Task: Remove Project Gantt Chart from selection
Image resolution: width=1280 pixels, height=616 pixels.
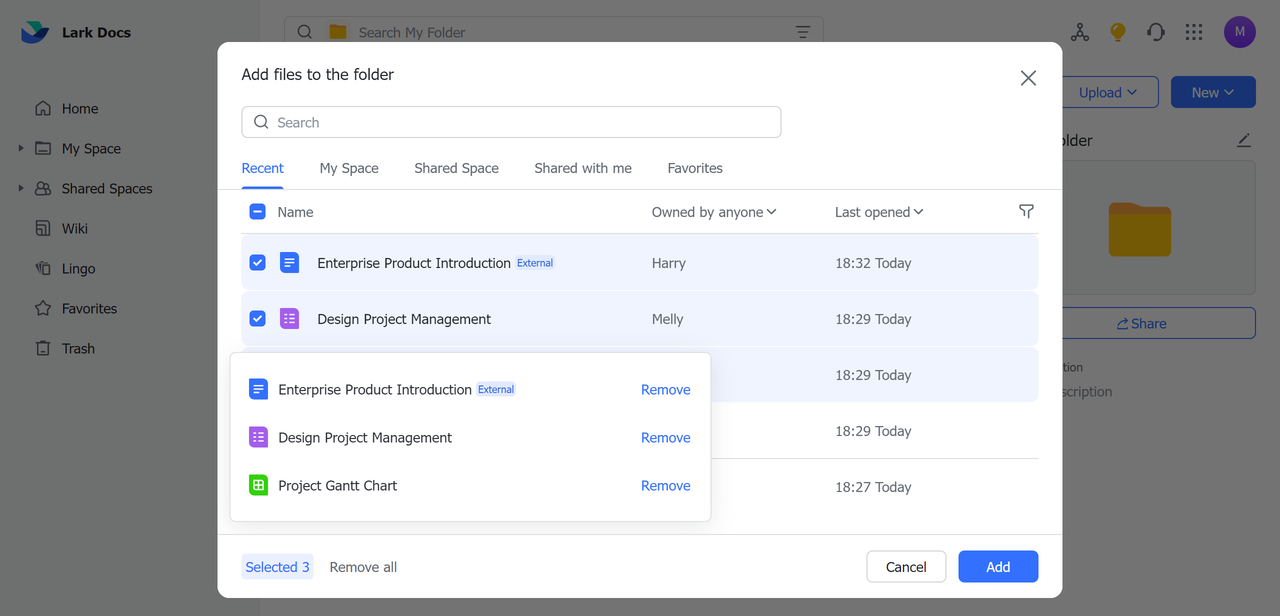Action: pos(665,485)
